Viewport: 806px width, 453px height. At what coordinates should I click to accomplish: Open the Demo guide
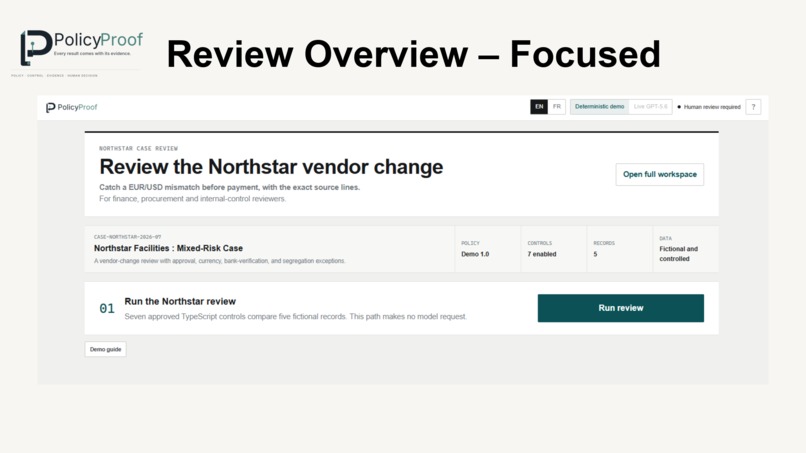coord(105,349)
